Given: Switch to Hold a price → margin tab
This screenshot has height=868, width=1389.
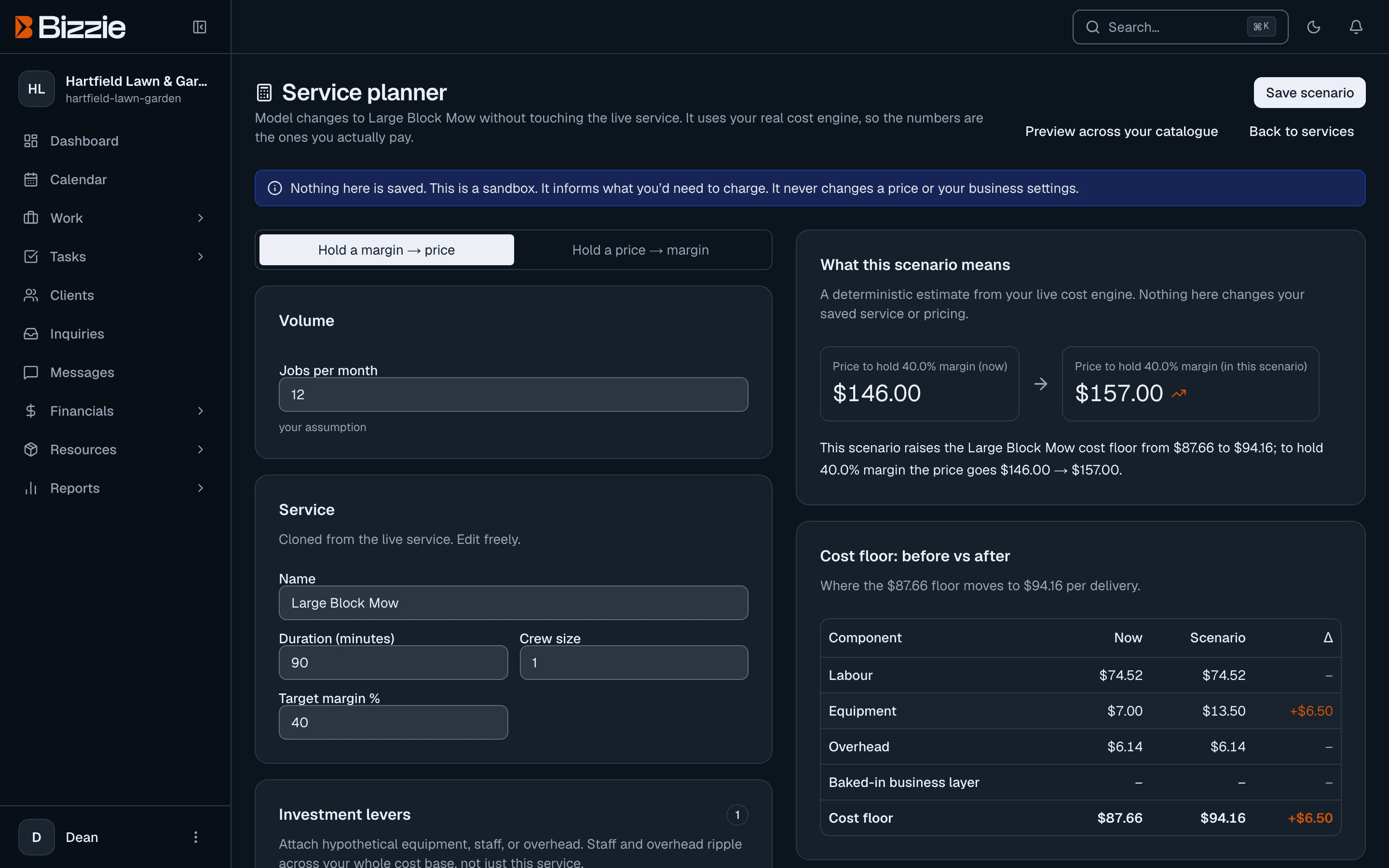Looking at the screenshot, I should coord(640,250).
